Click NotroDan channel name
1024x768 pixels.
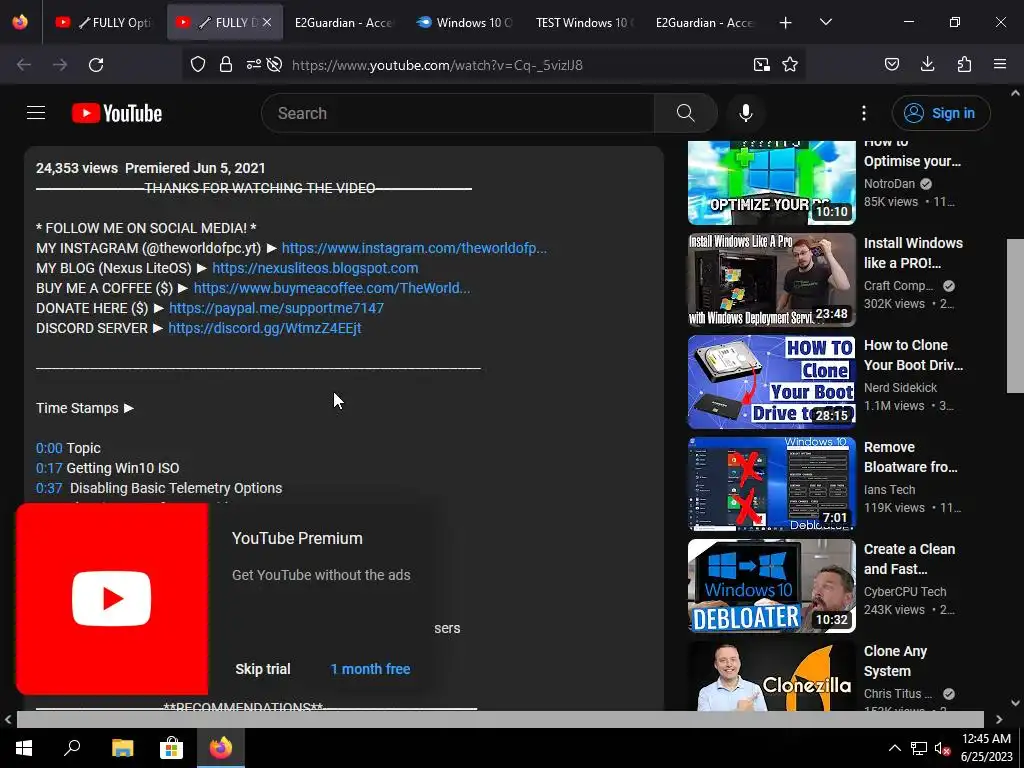pyautogui.click(x=889, y=184)
